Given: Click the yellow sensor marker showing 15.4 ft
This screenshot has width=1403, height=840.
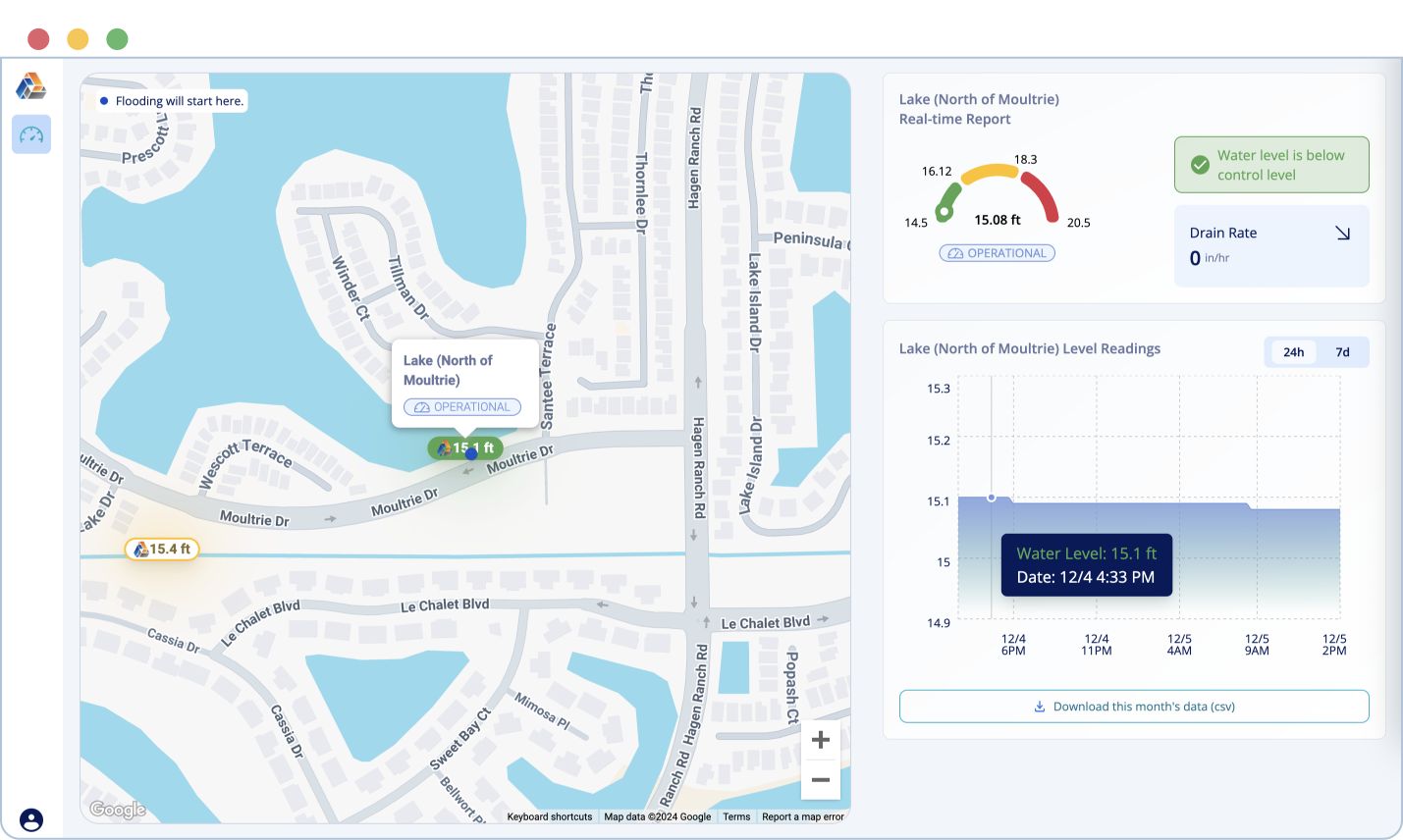Looking at the screenshot, I should tap(162, 549).
